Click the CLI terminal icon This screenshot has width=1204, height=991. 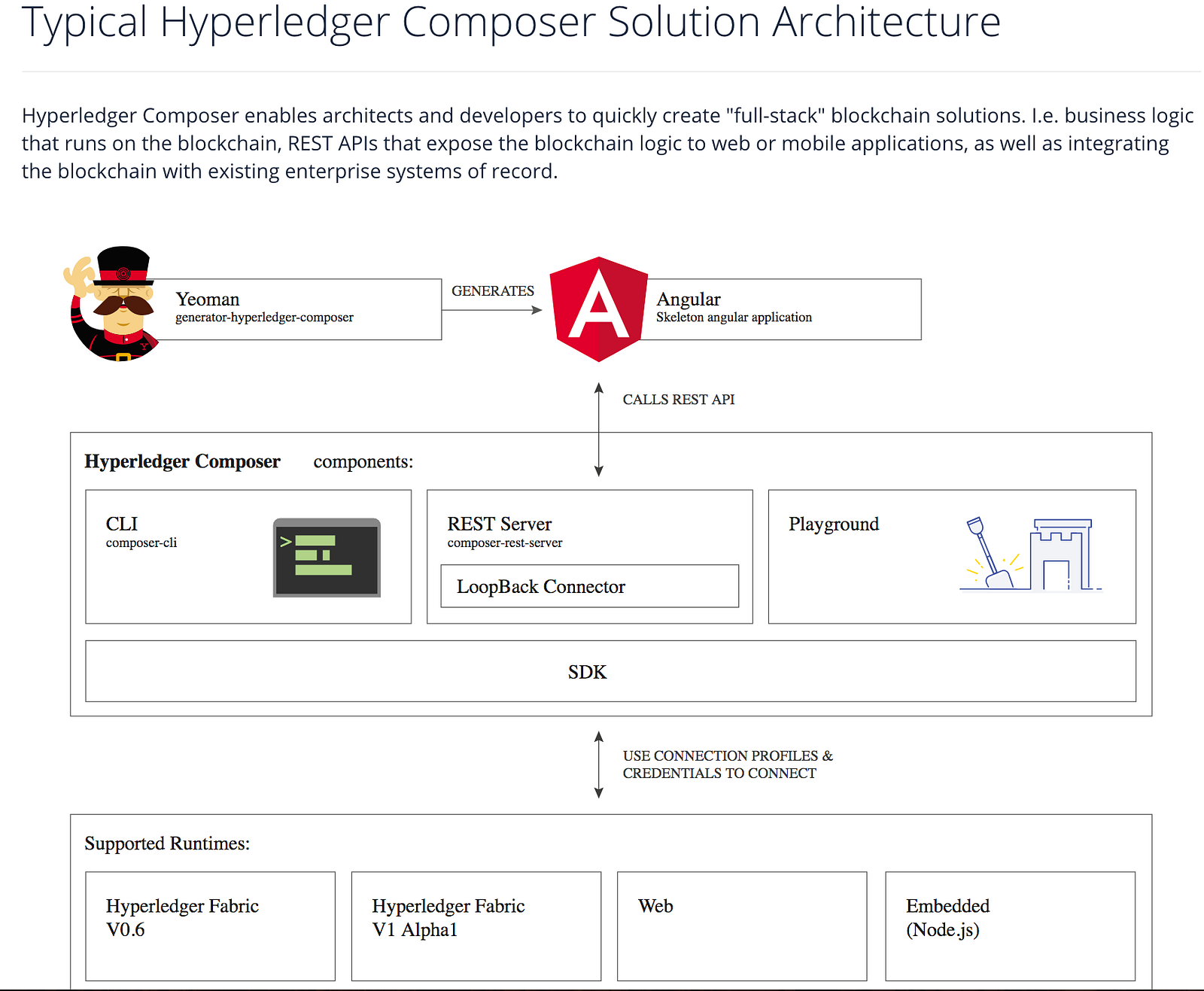tap(327, 558)
